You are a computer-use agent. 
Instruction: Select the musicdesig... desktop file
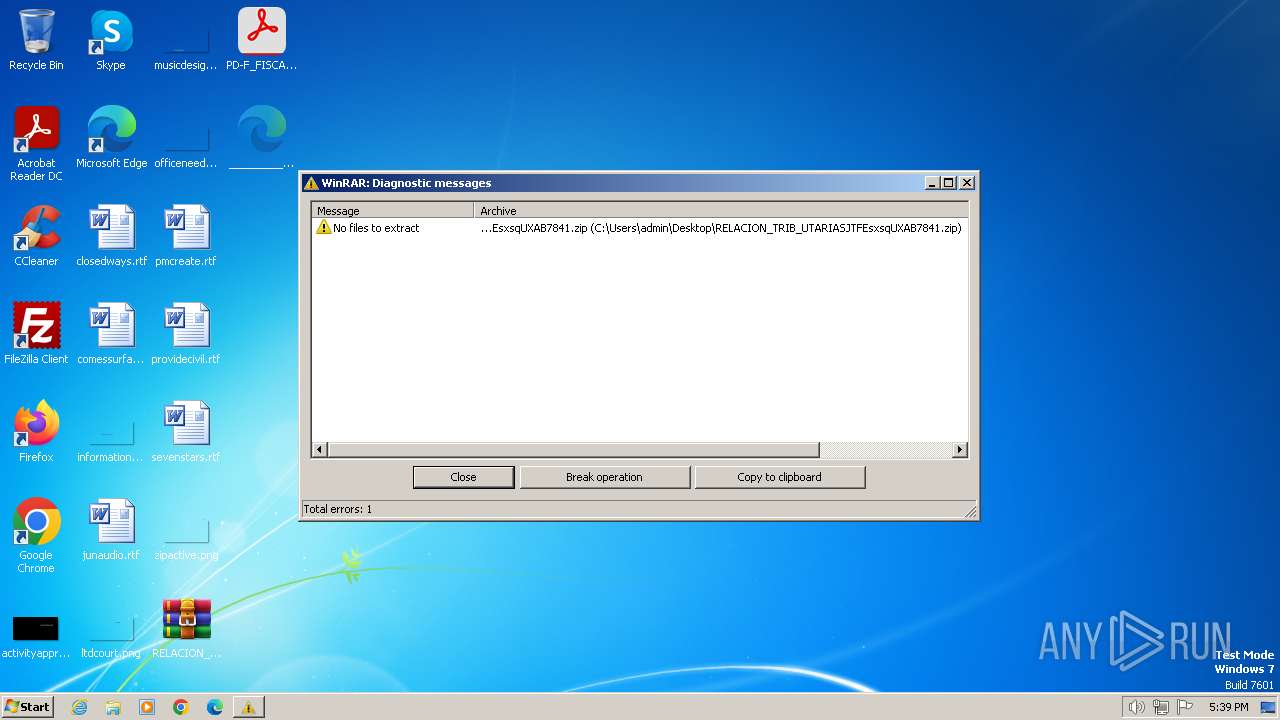[x=186, y=40]
